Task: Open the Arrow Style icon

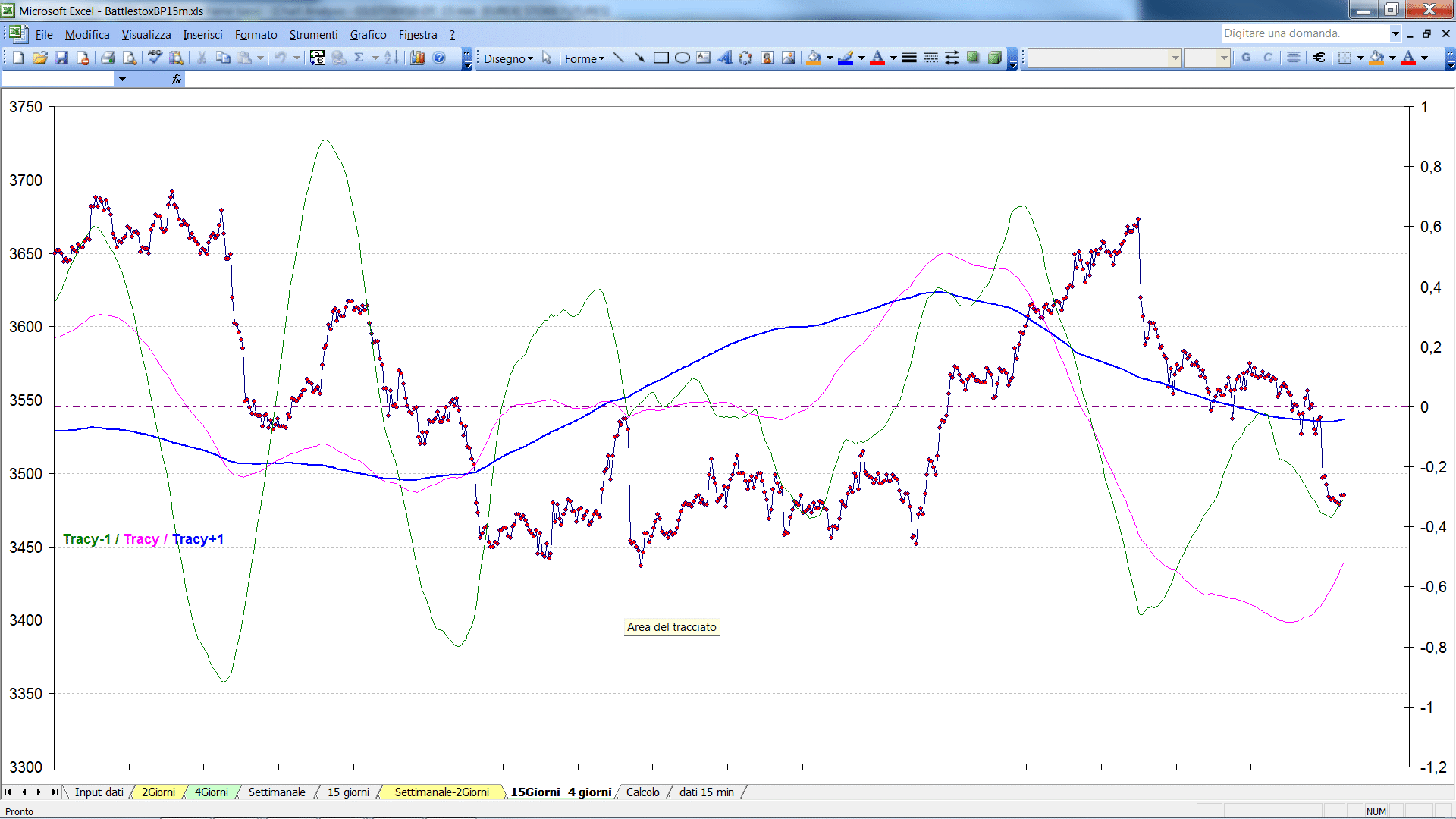Action: (x=952, y=58)
